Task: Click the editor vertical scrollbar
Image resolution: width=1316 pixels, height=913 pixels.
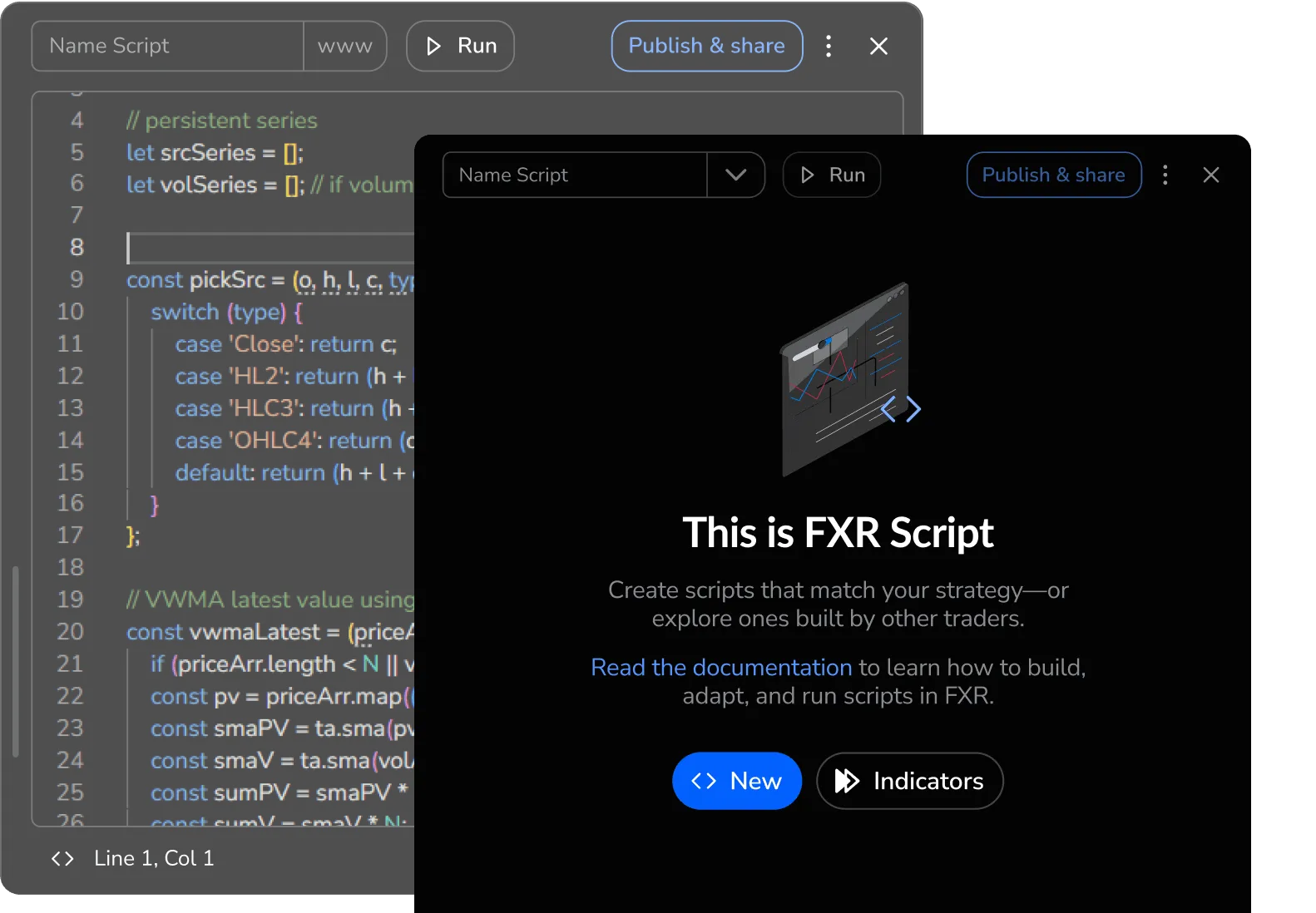Action: (x=15, y=661)
